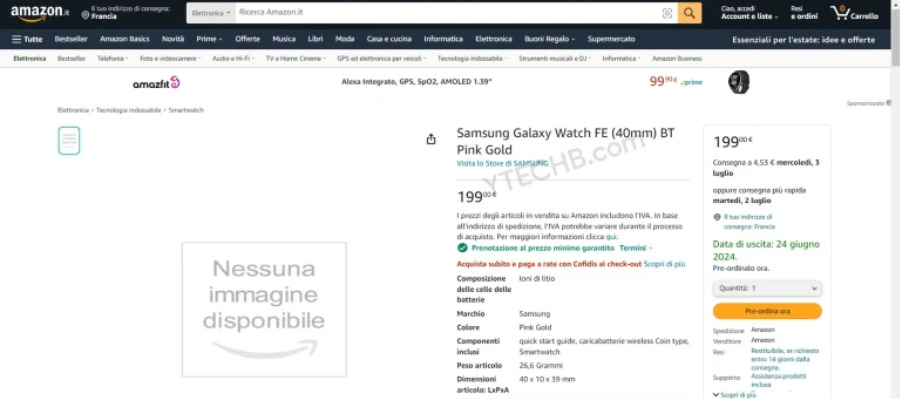This screenshot has width=900, height=399.
Task: Click Il tuo indirizzo di consegna link
Action: point(748,222)
